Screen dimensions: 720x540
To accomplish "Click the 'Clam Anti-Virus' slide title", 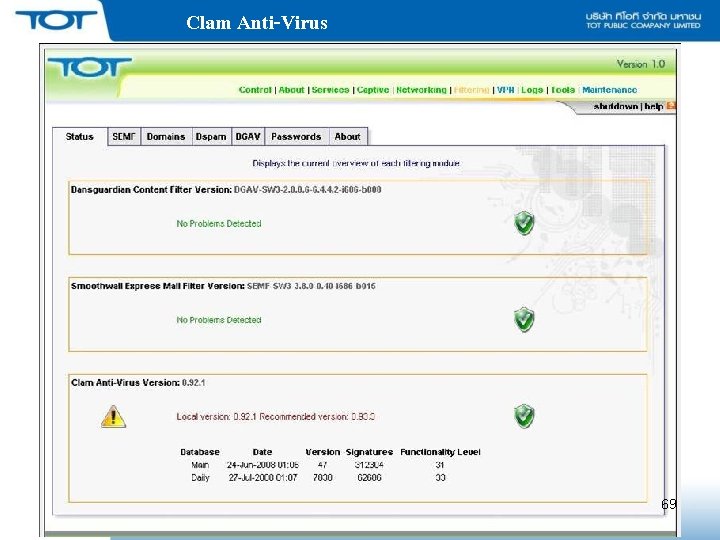I will coord(257,22).
